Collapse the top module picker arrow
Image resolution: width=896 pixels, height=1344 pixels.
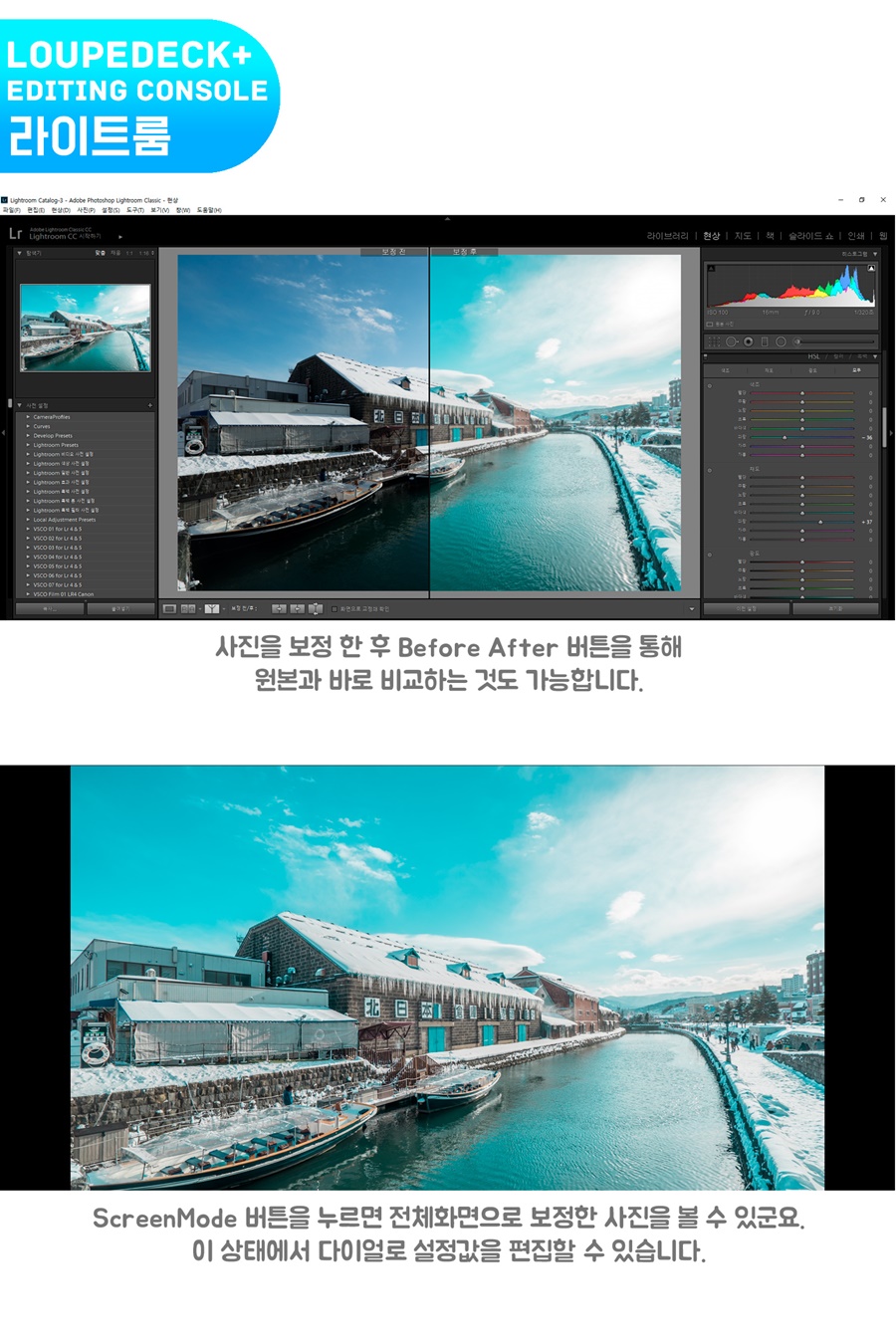447,219
